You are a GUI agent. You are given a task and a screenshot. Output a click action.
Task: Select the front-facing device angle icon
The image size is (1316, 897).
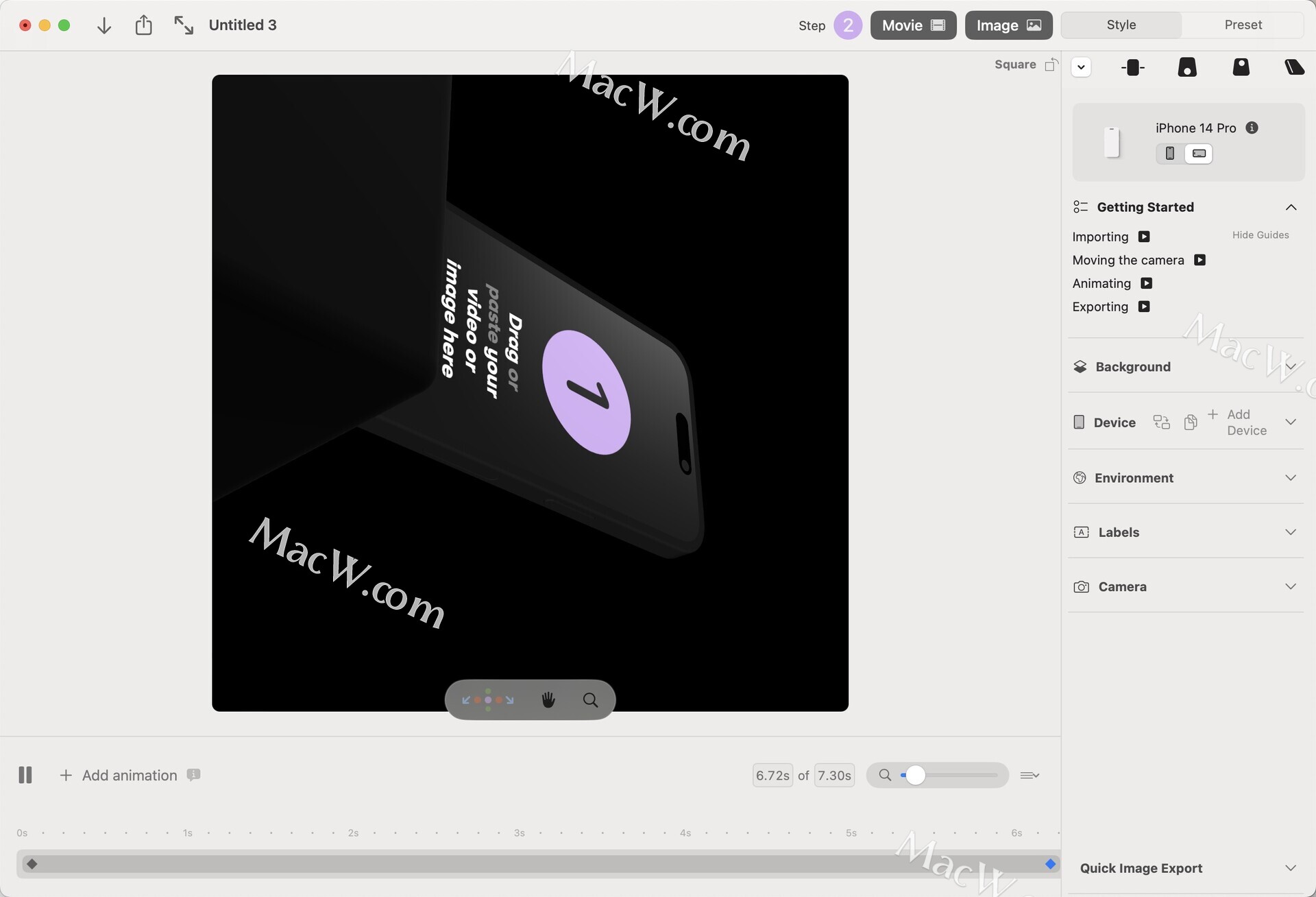(1133, 67)
